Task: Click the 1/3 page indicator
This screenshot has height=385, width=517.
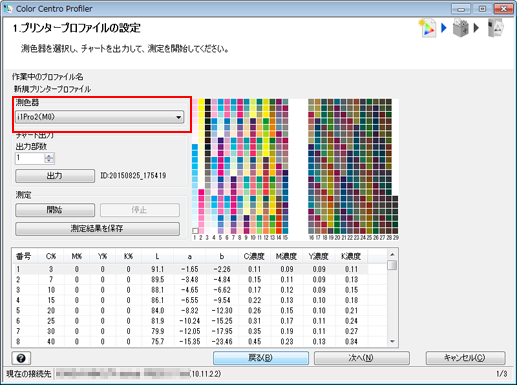Action: [x=502, y=374]
